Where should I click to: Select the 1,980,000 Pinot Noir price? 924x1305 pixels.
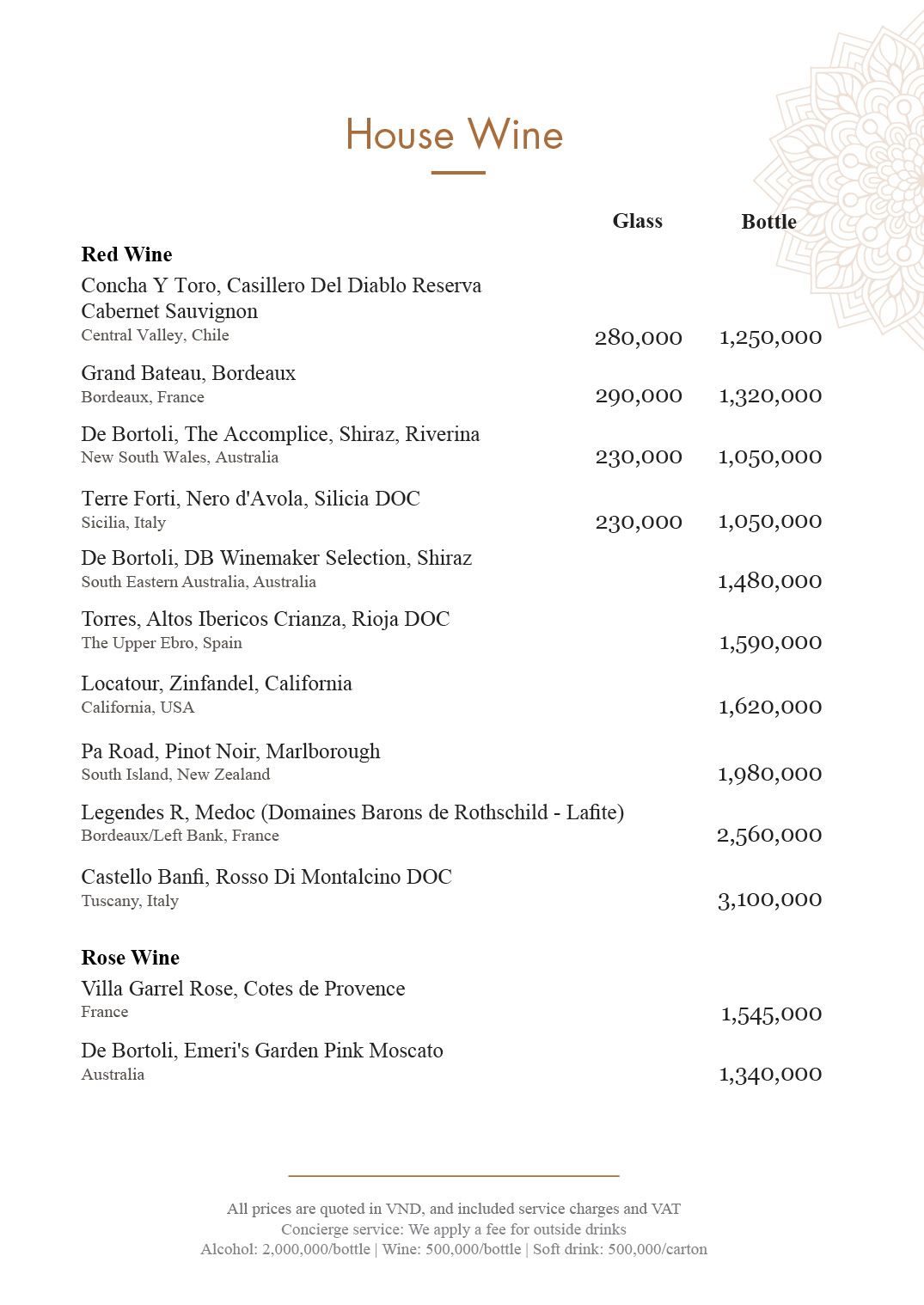pyautogui.click(x=770, y=774)
